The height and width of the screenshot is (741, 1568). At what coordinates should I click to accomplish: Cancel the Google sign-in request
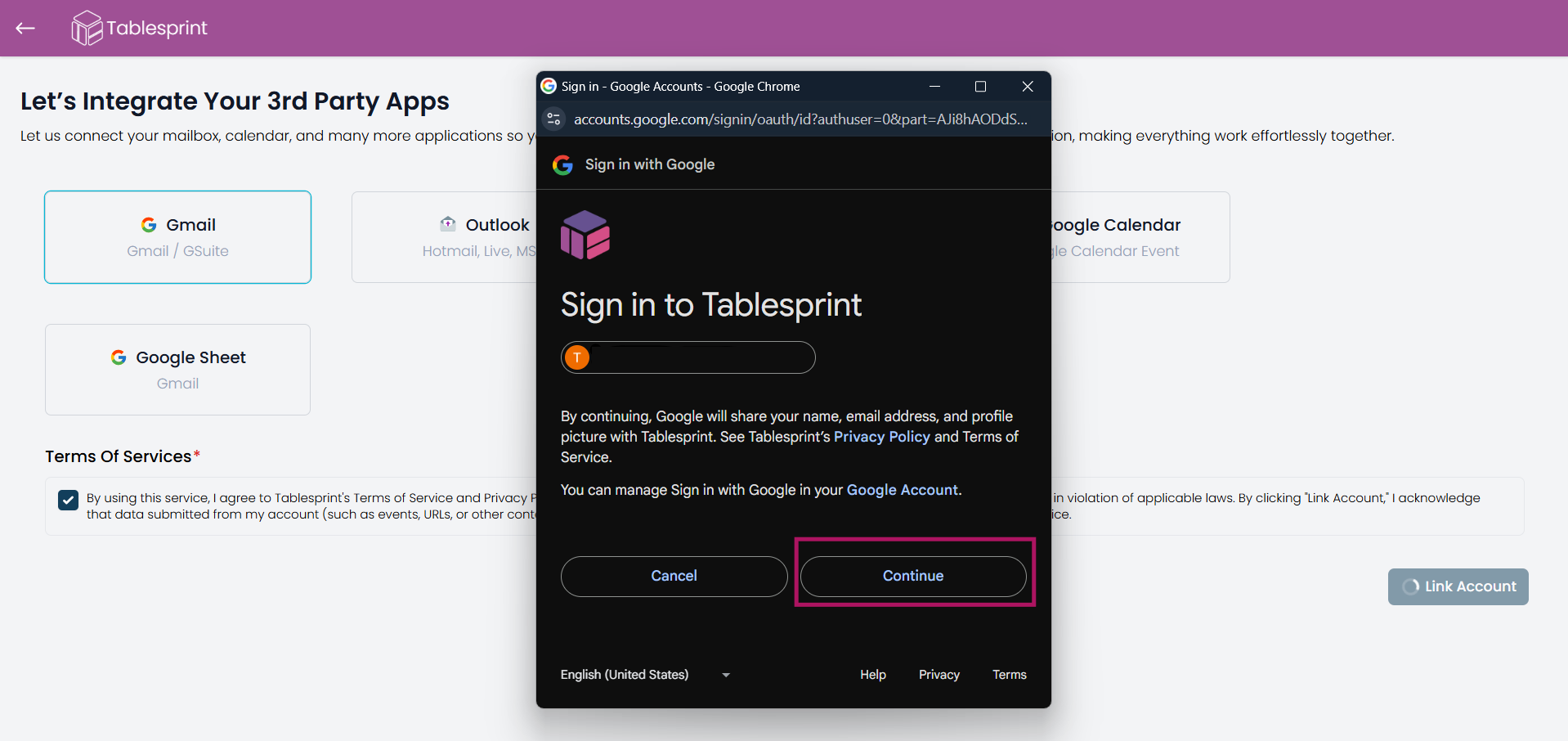pos(674,576)
